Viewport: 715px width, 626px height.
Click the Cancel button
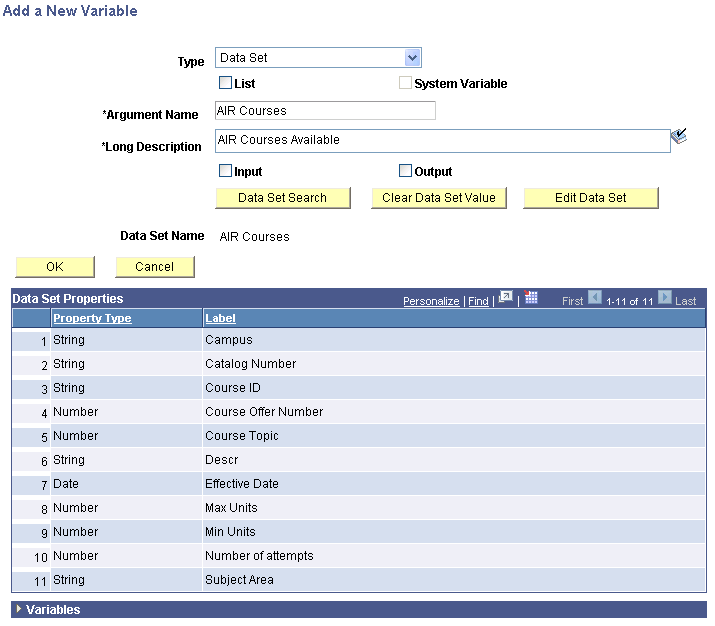(155, 267)
